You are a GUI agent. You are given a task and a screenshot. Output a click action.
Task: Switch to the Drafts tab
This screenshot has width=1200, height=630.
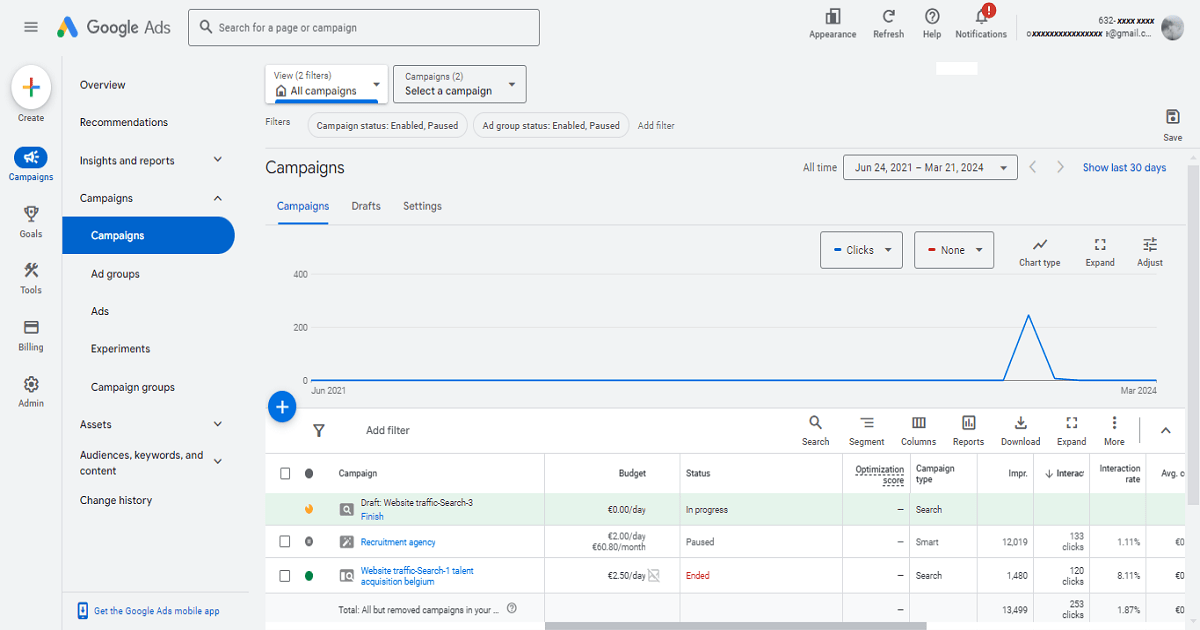[x=366, y=206]
